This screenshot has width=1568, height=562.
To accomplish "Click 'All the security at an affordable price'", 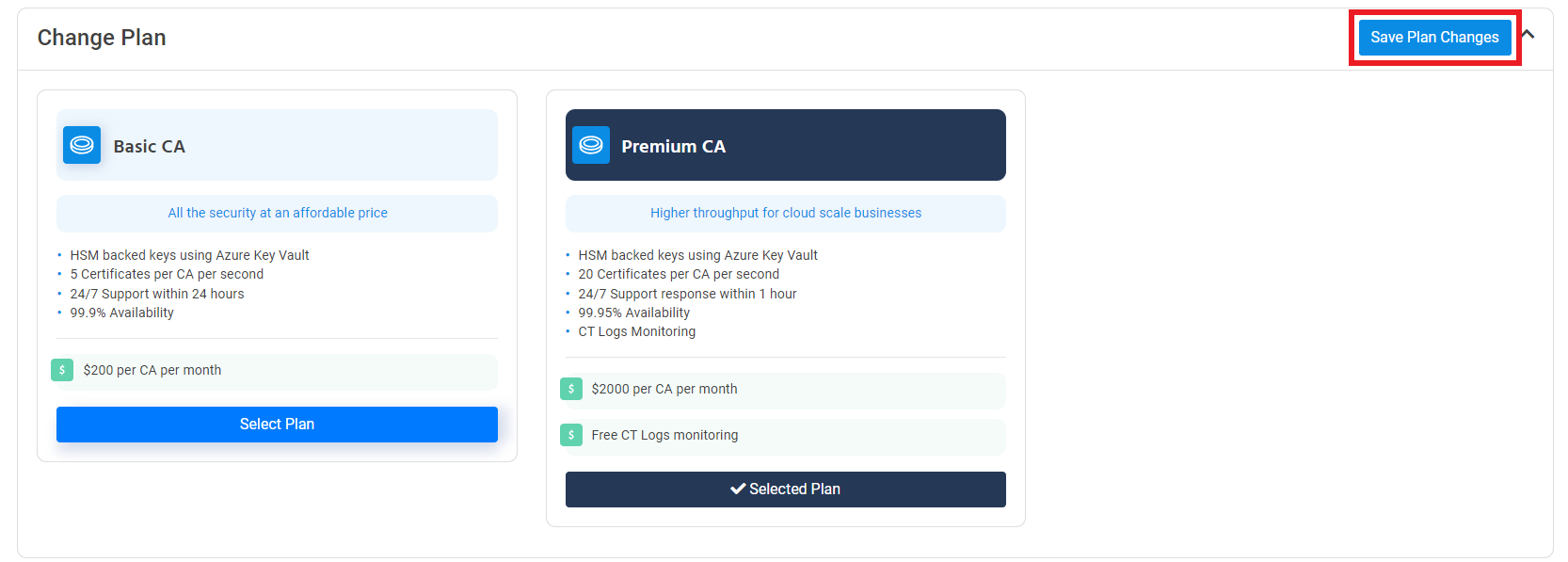I will click(278, 213).
